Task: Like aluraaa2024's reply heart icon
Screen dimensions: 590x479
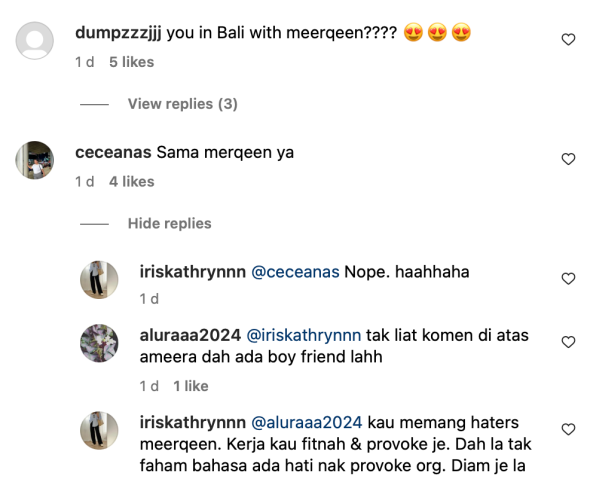Action: click(568, 342)
